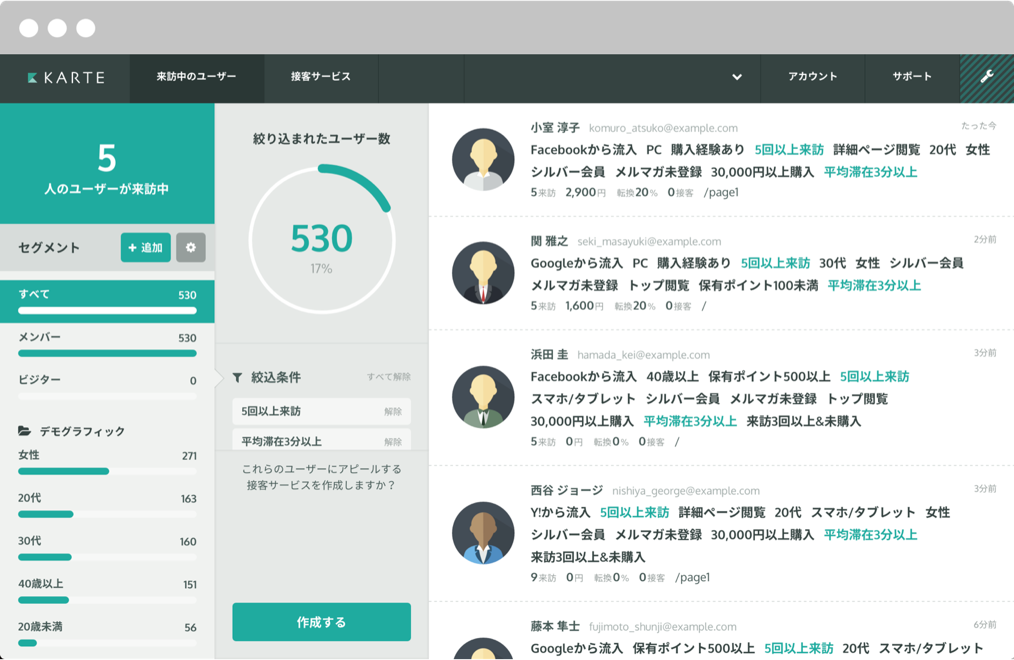Image resolution: width=1014 pixels, height=660 pixels.
Task: Click email fujimoto_shunji@example.com
Action: tap(662, 626)
